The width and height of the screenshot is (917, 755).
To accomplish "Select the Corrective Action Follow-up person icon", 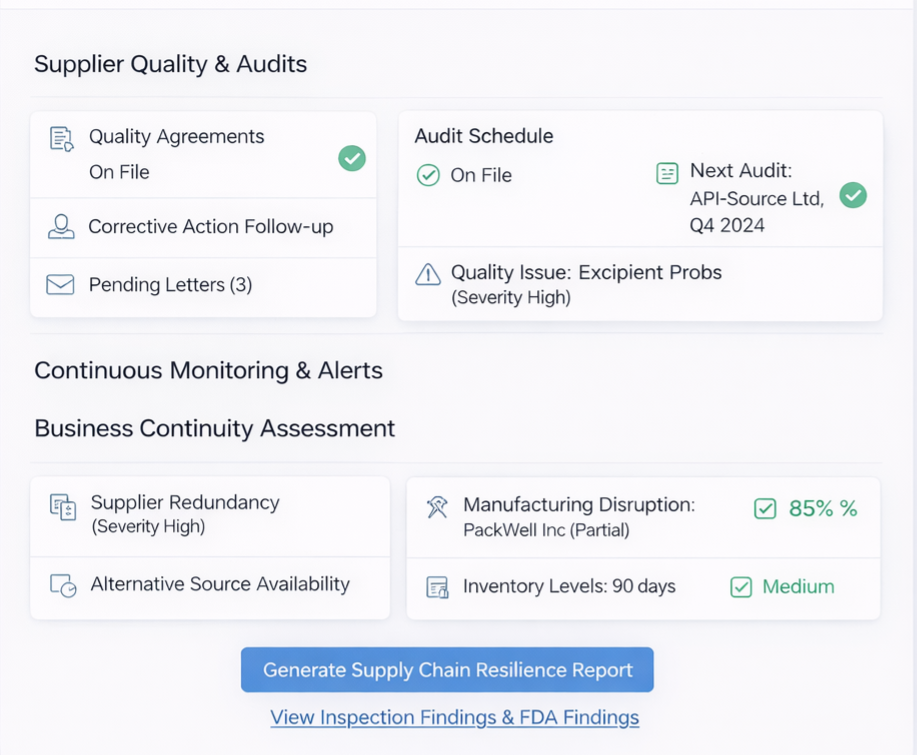I will pyautogui.click(x=60, y=227).
